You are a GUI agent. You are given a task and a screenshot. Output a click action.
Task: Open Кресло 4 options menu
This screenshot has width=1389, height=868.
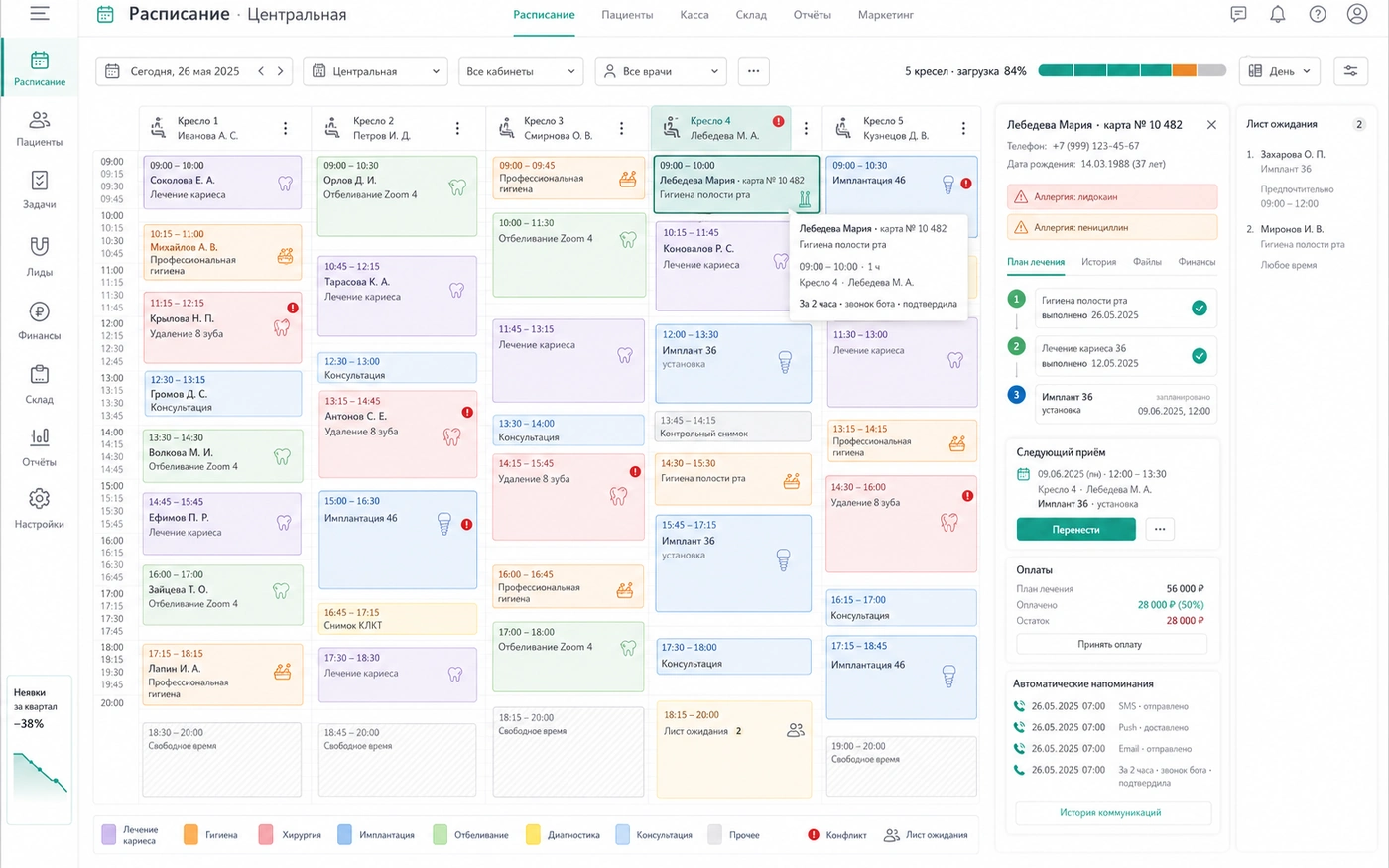[806, 128]
